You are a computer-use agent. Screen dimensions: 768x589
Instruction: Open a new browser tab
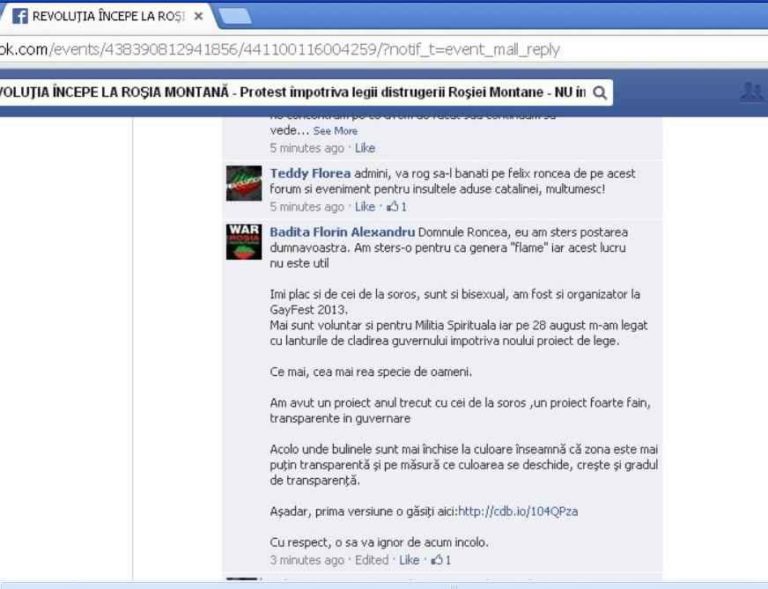point(233,16)
